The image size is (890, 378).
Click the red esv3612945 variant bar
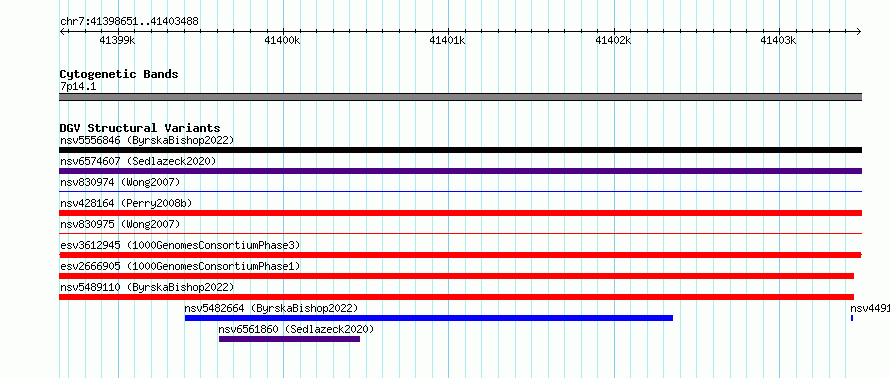pyautogui.click(x=460, y=255)
